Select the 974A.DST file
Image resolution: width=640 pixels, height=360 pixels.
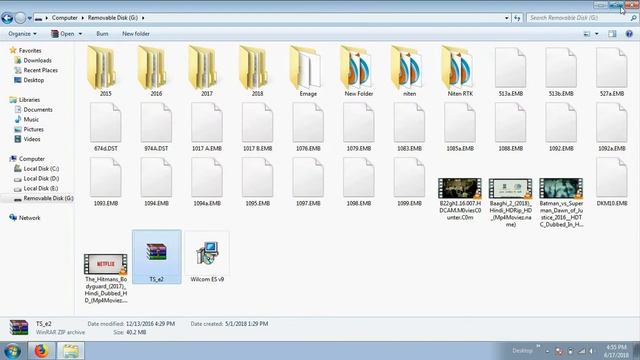pyautogui.click(x=156, y=127)
